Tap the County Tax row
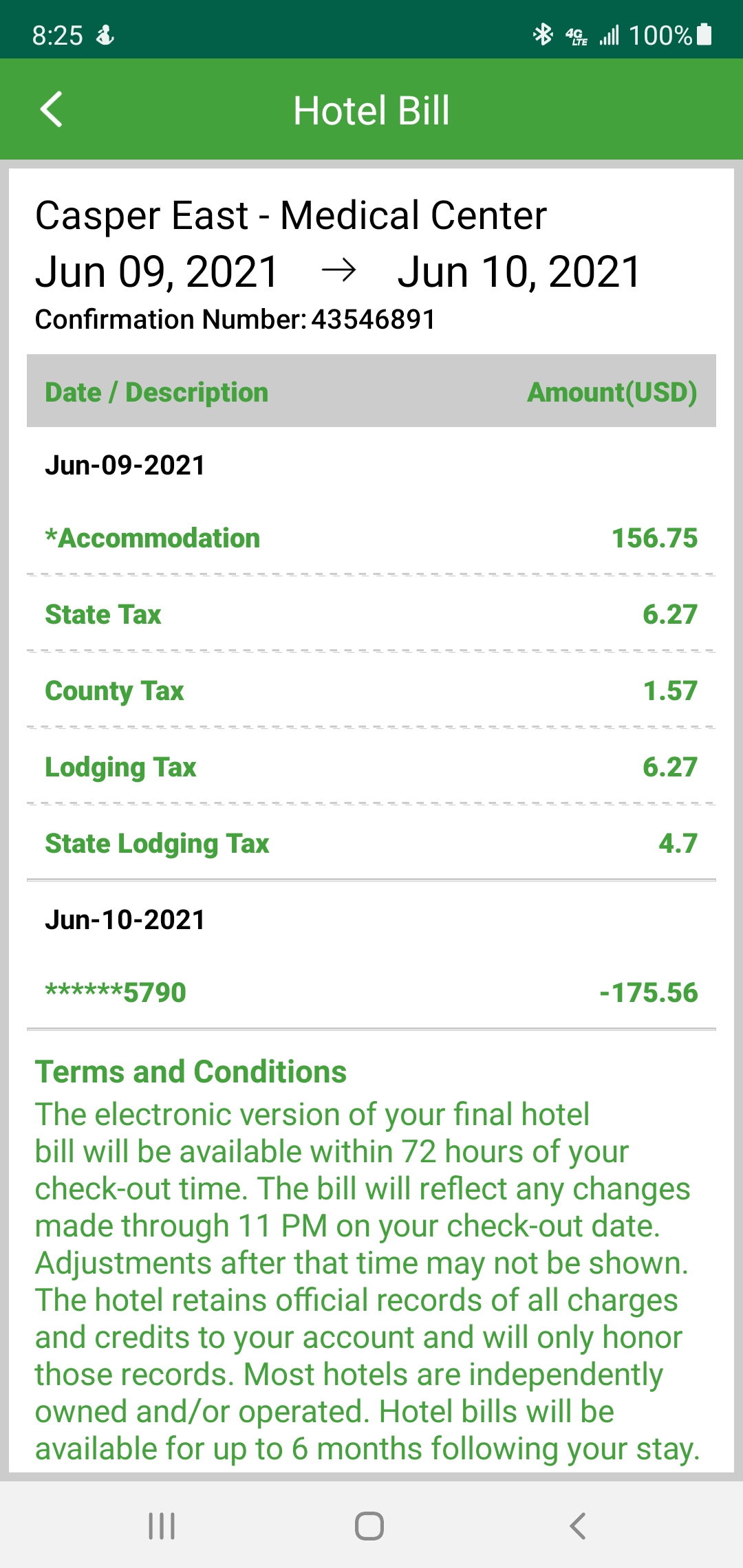The width and height of the screenshot is (743, 1568). tap(371, 690)
